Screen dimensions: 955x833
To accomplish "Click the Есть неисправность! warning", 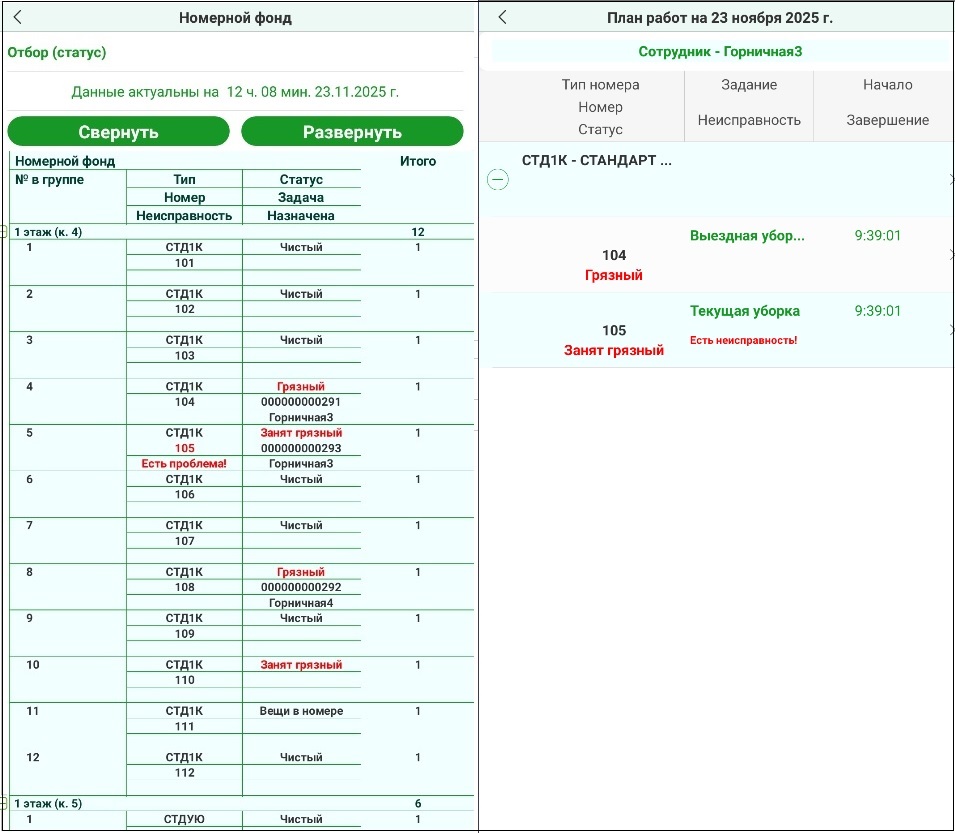I will pos(743,340).
